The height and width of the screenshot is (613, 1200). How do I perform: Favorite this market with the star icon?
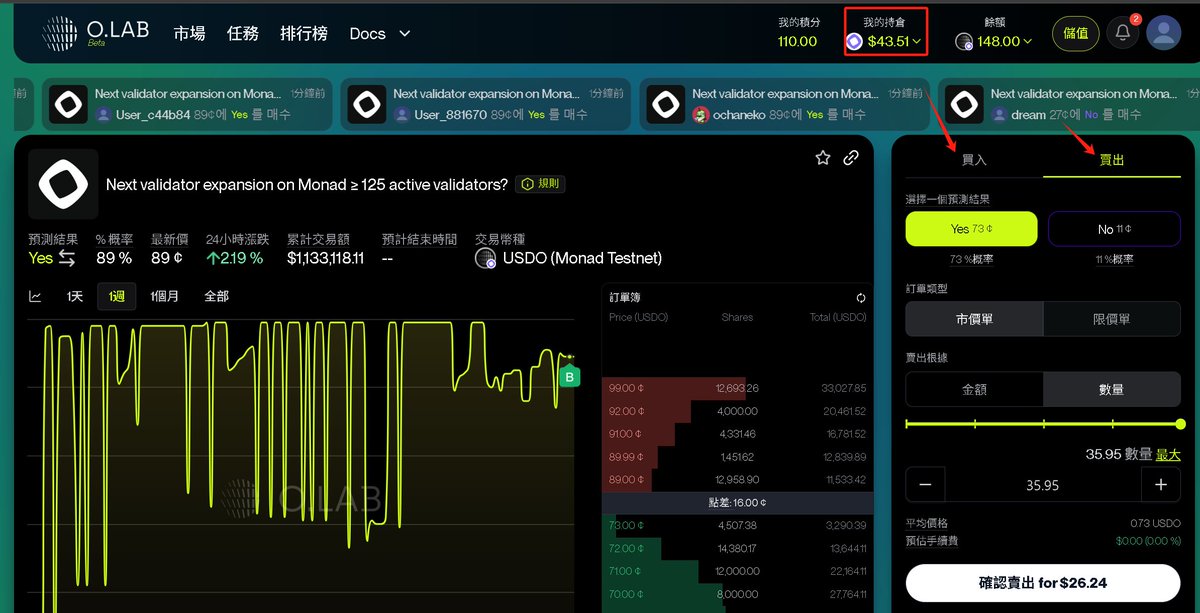tap(823, 158)
